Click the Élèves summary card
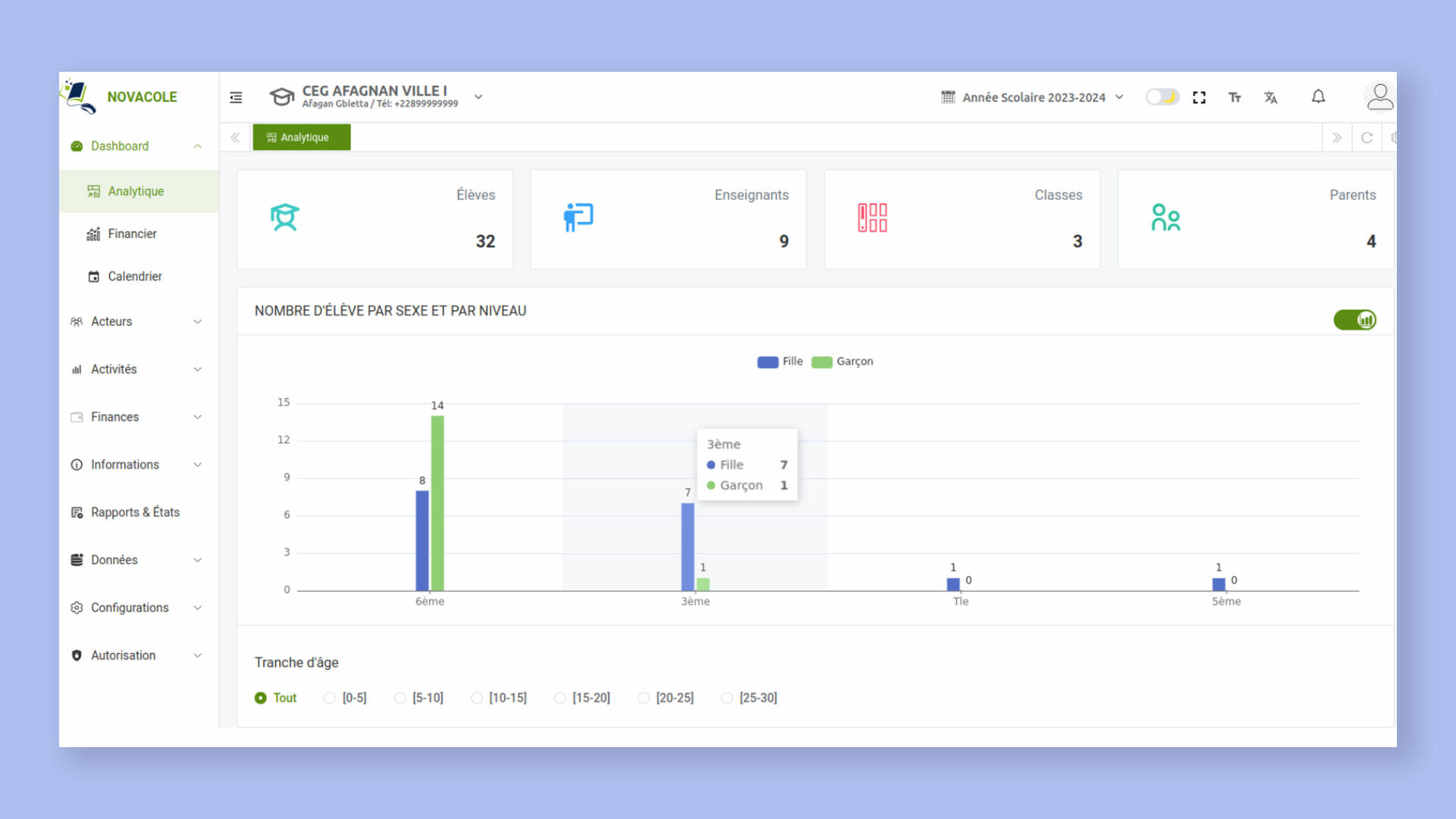 coord(375,218)
